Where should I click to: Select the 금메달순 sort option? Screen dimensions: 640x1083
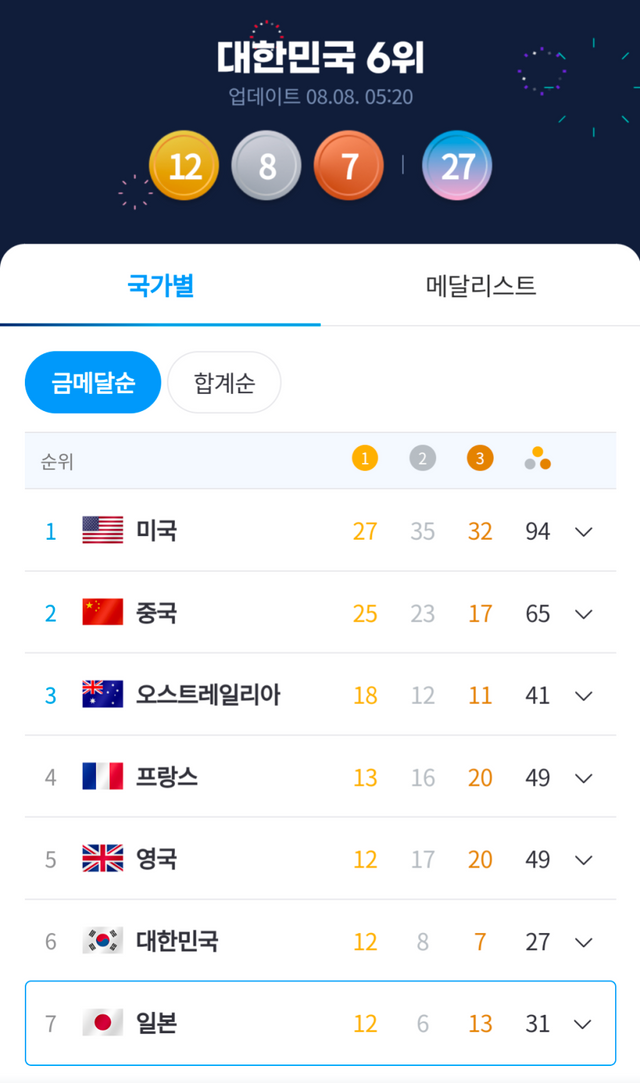93,382
